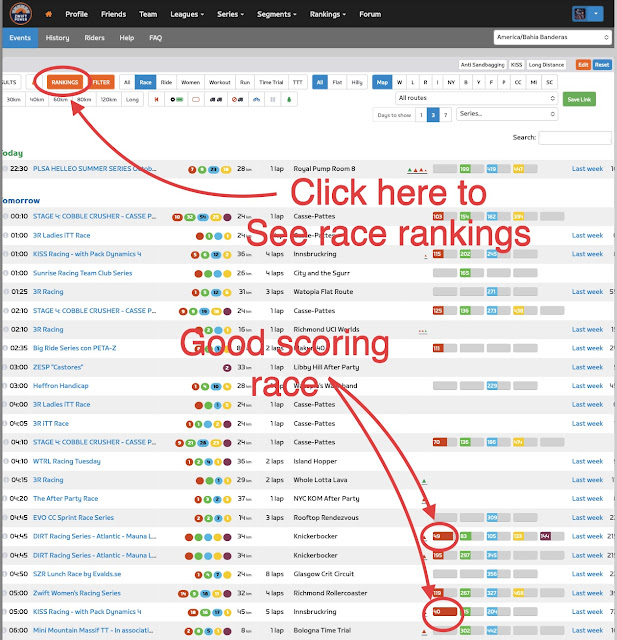Toggle the Ride event type filter

pyautogui.click(x=166, y=82)
